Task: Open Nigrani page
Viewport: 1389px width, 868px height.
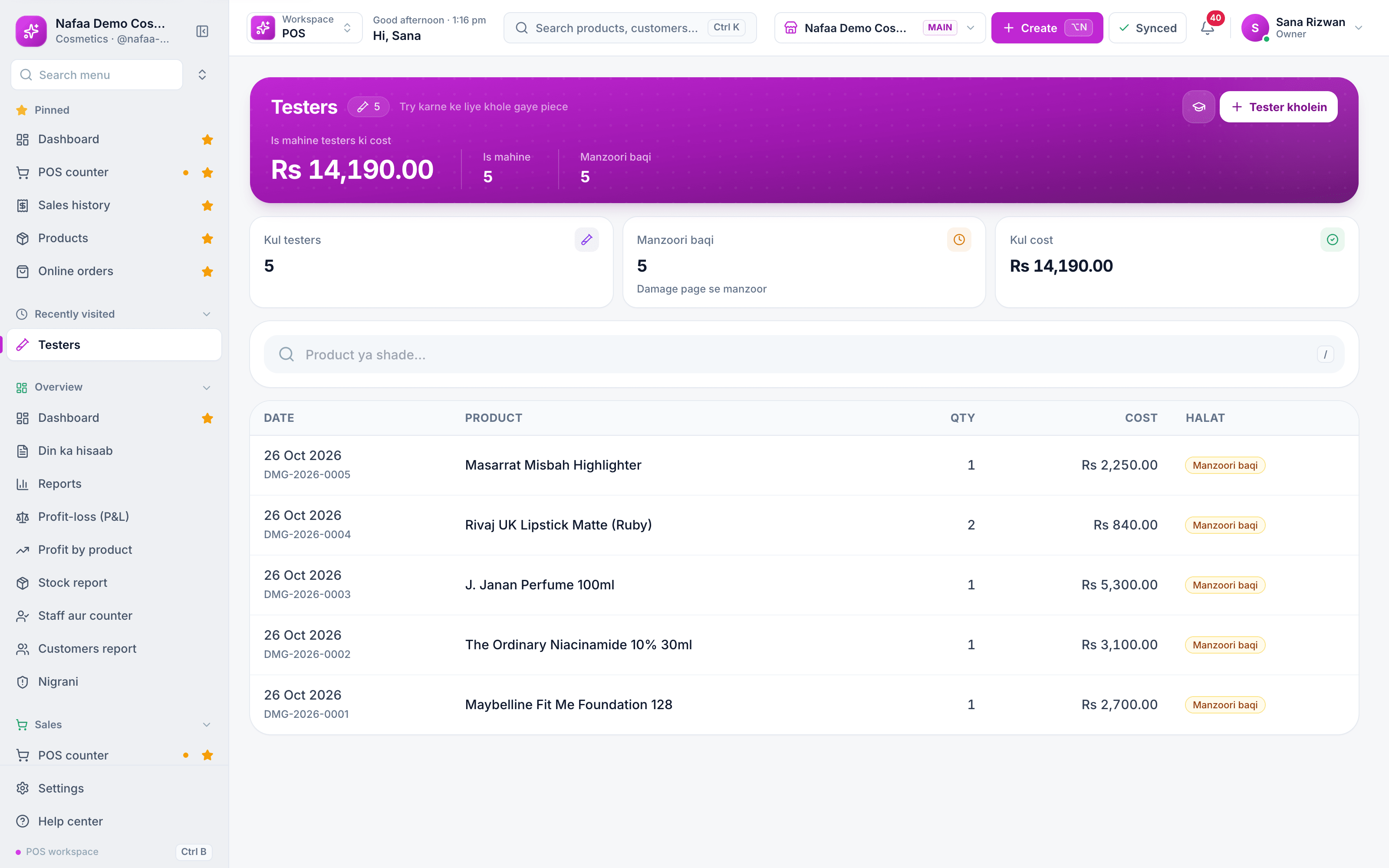Action: [114, 681]
